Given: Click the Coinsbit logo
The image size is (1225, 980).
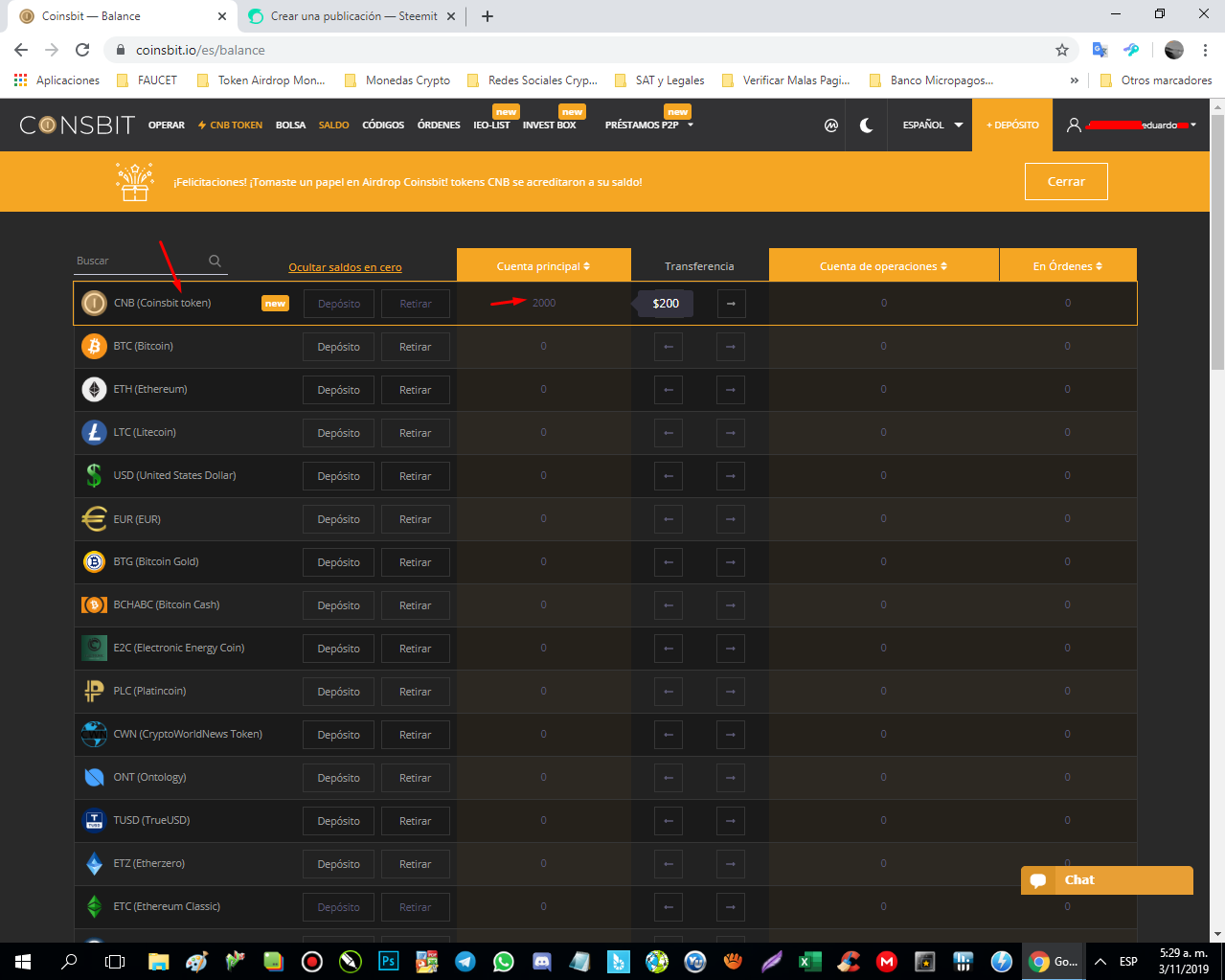Looking at the screenshot, I should [x=77, y=125].
